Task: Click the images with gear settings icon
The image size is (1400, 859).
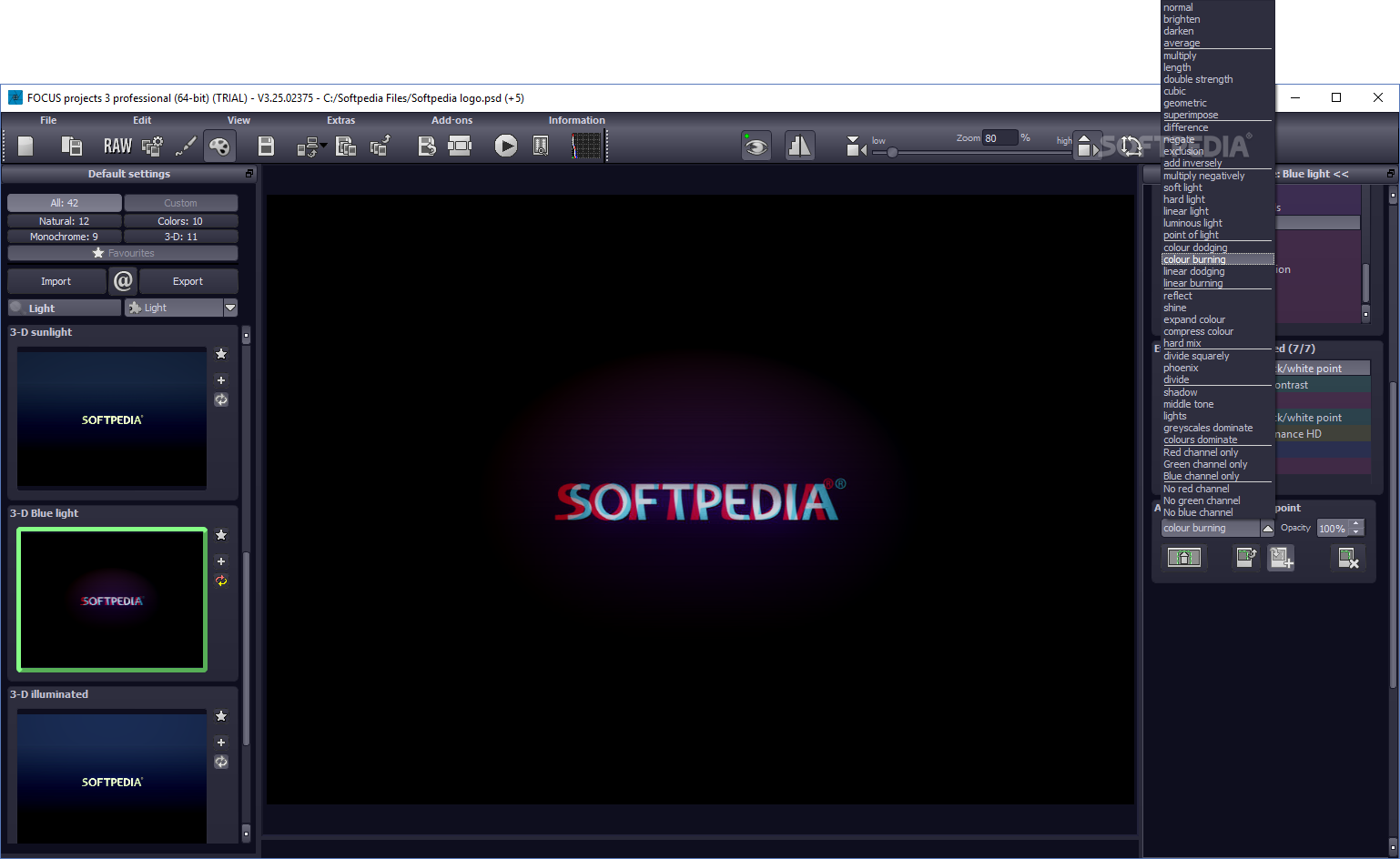Action: pyautogui.click(x=153, y=146)
